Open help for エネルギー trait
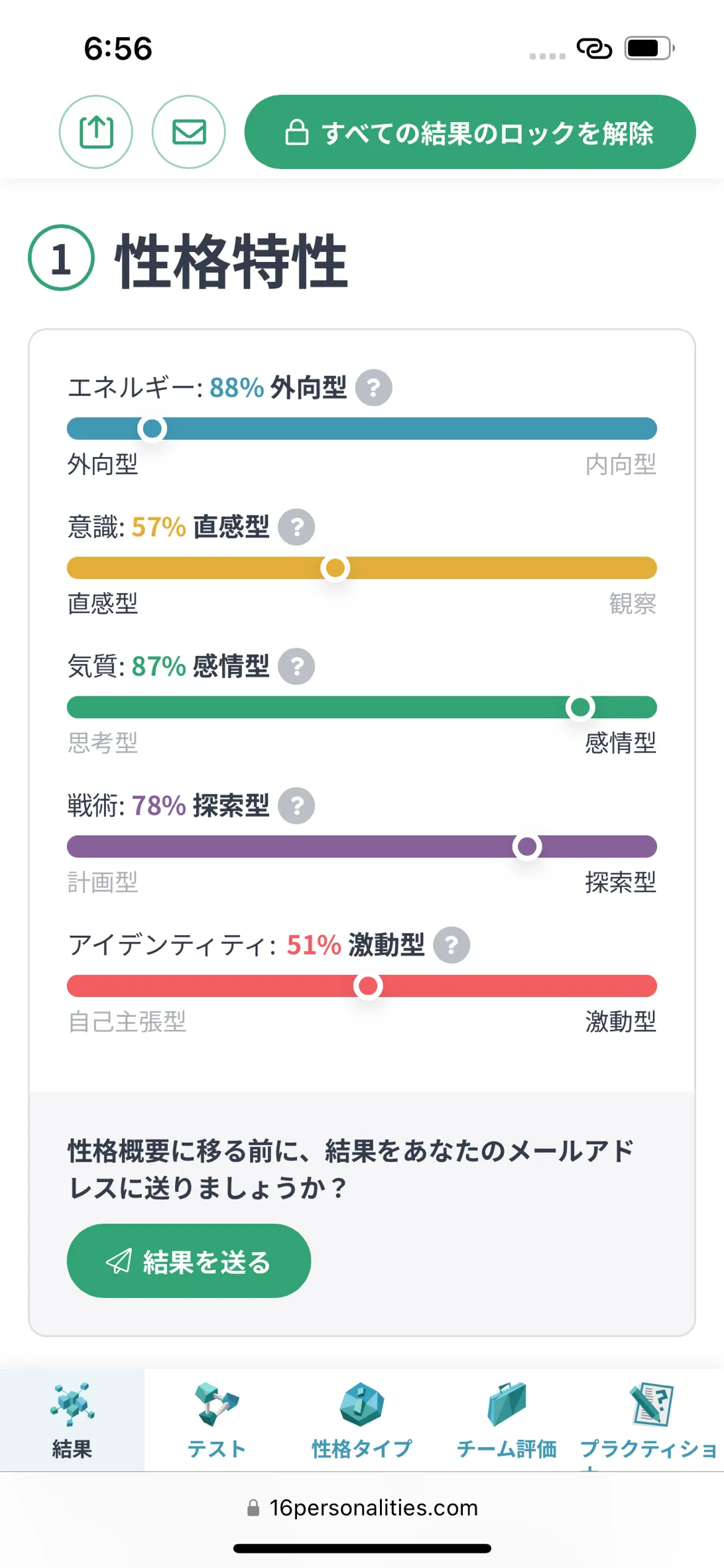The image size is (724, 1568). (x=374, y=387)
